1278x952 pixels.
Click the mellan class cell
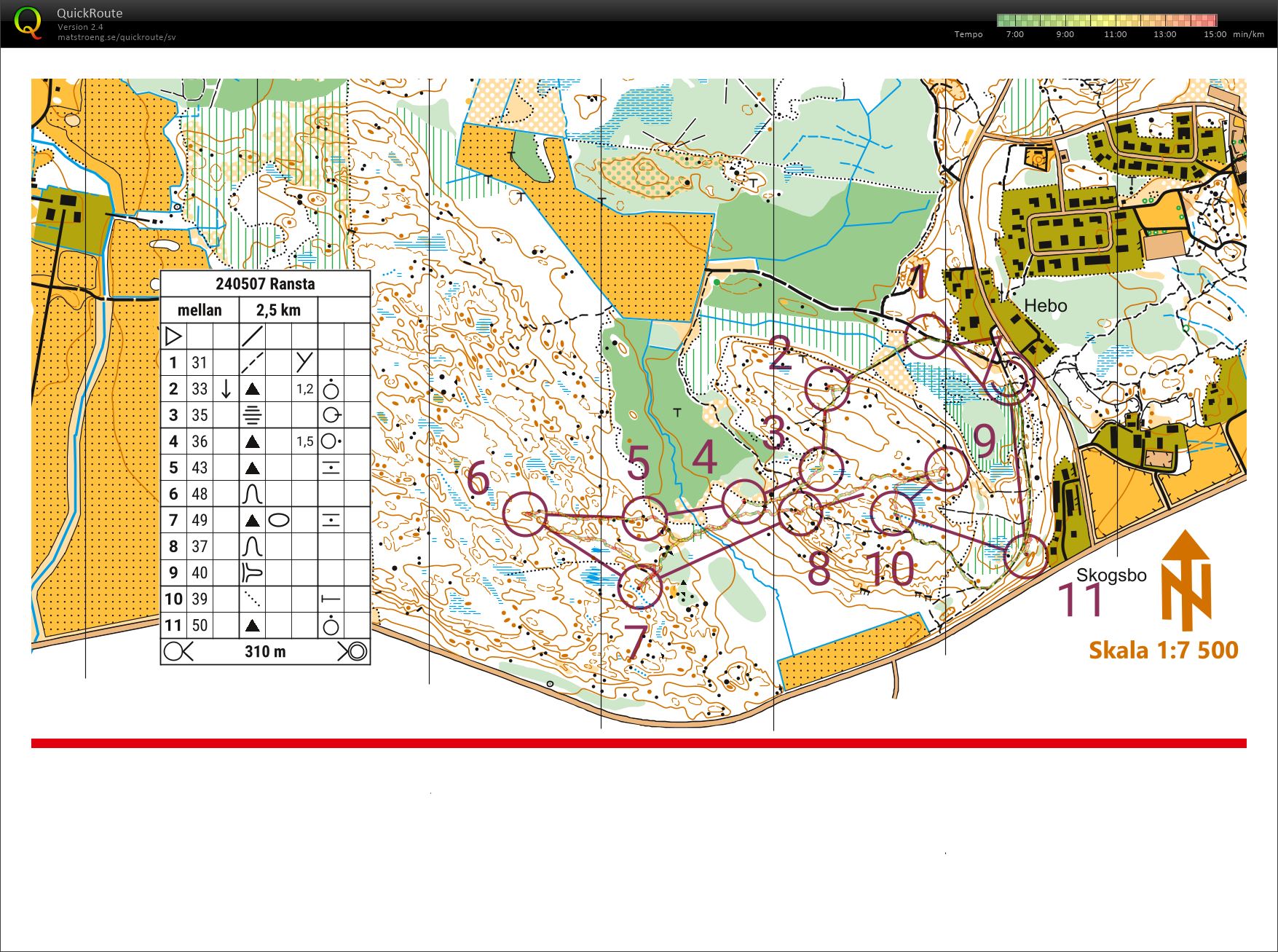pos(200,310)
